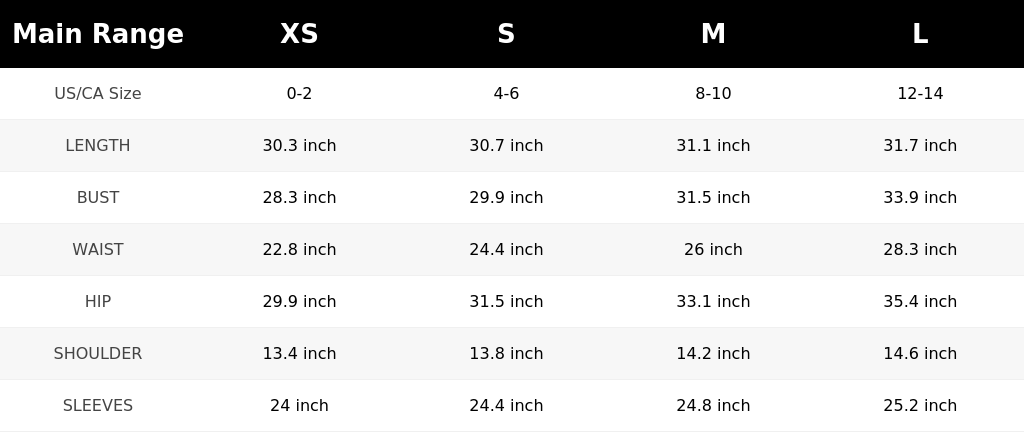Click the Main Range header cell

(98, 34)
